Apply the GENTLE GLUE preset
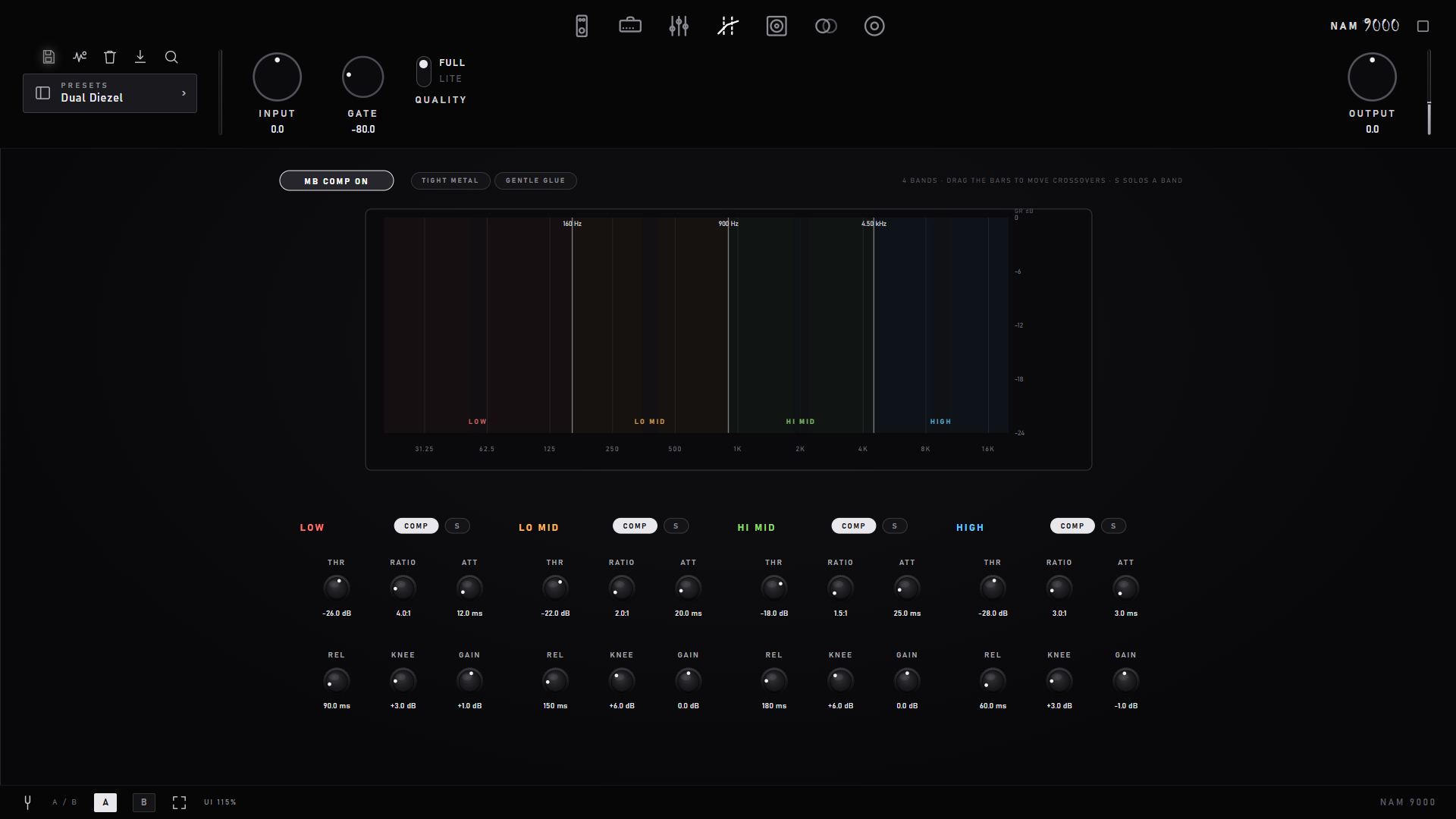The width and height of the screenshot is (1456, 819). [x=535, y=181]
